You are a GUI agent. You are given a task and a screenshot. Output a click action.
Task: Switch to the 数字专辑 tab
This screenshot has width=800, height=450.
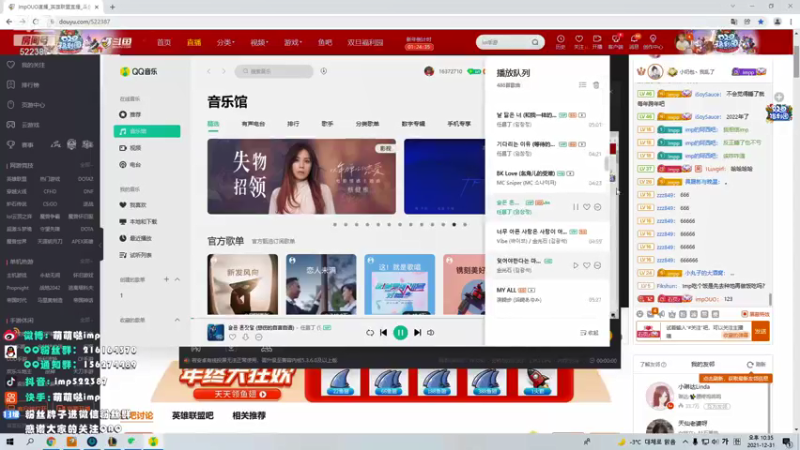[x=413, y=124]
